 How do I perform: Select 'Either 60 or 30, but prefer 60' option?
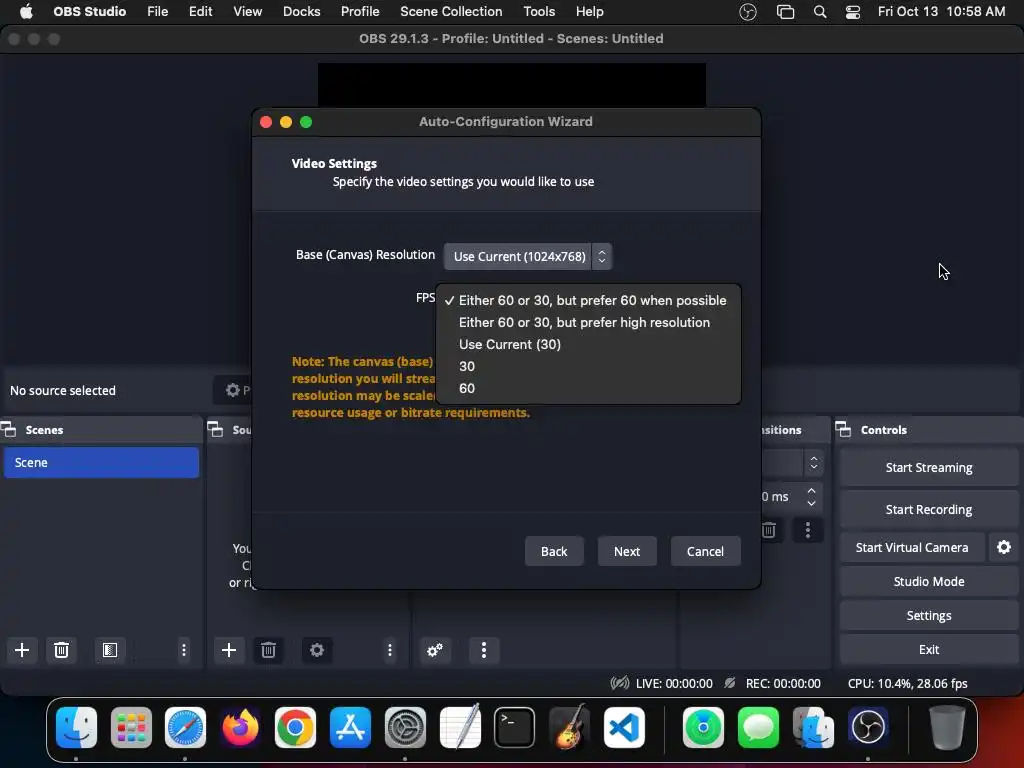click(588, 300)
